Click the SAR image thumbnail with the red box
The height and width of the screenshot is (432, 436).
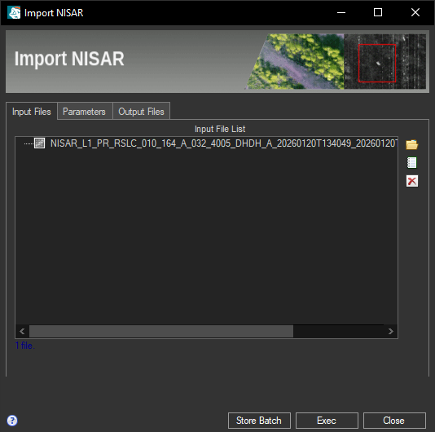point(385,61)
